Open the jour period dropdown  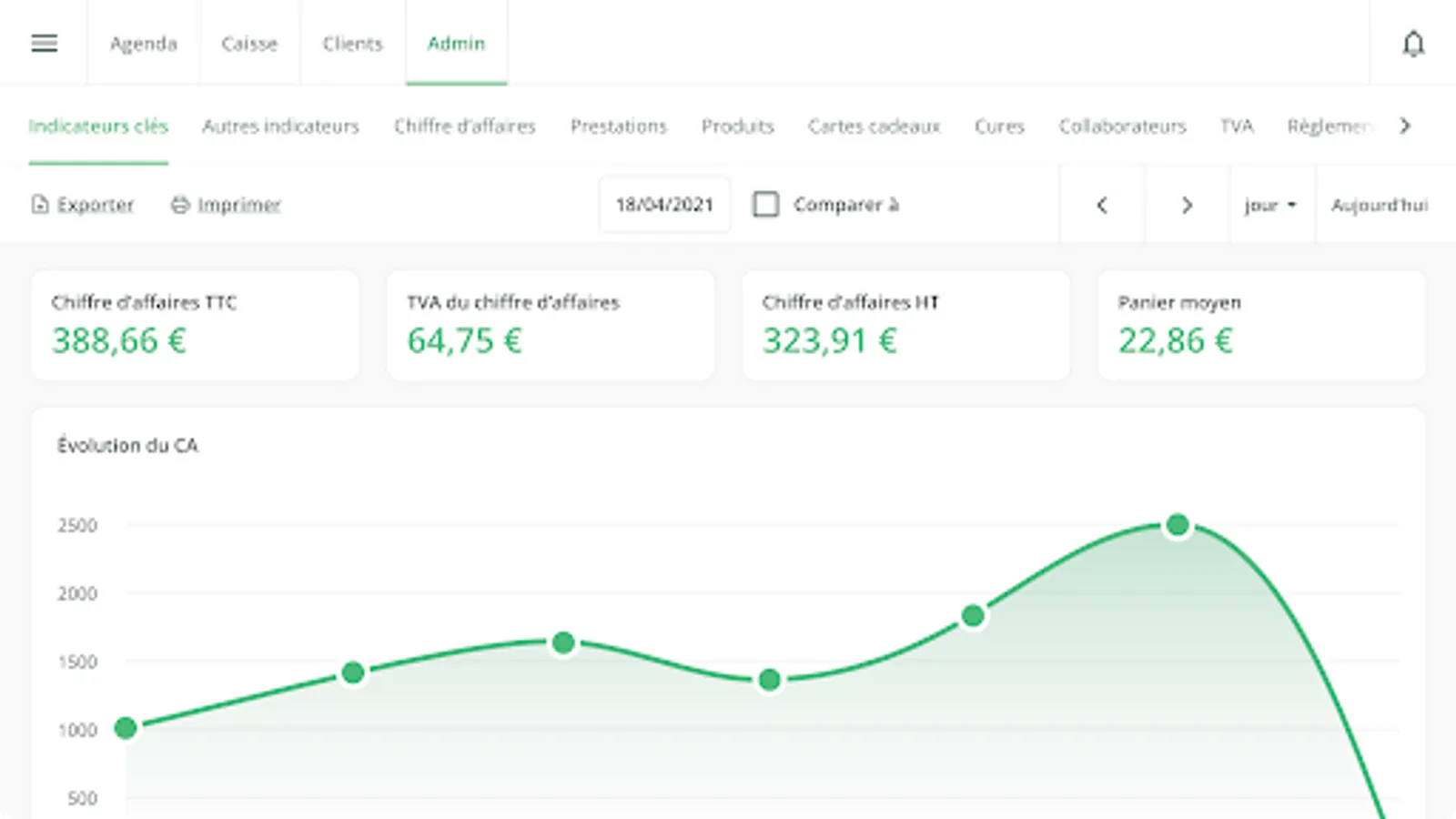[1271, 205]
